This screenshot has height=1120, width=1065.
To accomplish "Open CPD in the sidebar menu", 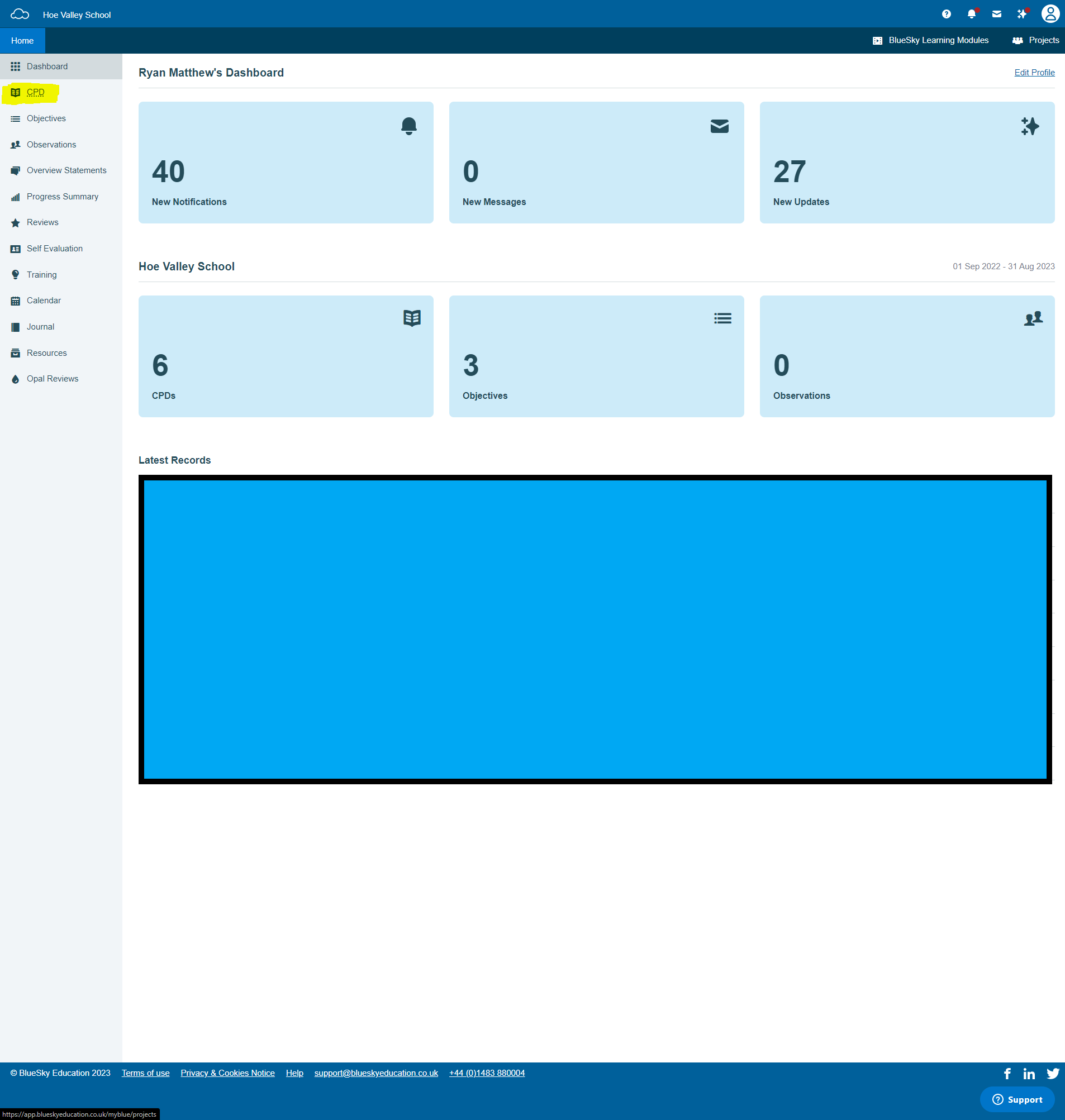I will coord(61,93).
